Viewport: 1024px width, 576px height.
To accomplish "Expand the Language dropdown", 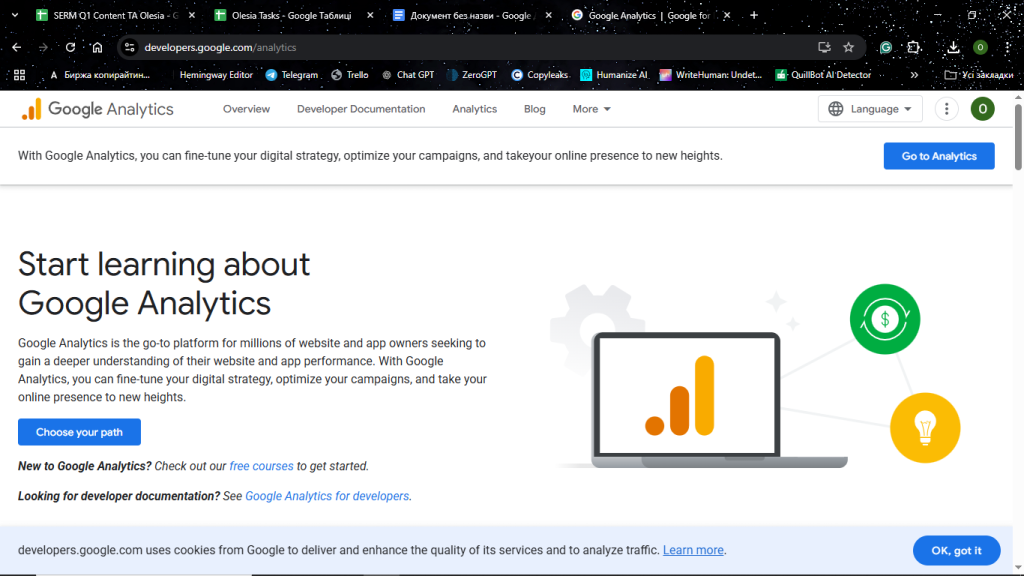I will (869, 108).
